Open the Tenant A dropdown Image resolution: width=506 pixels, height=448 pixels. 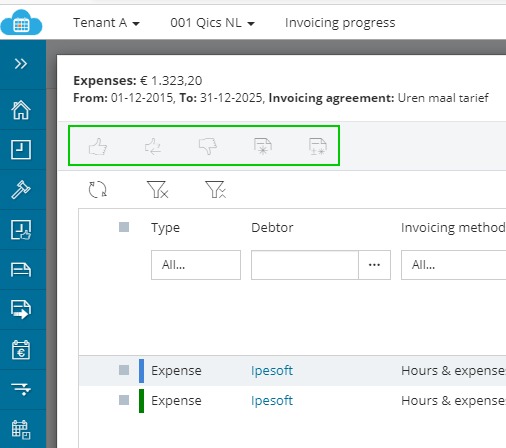coord(106,23)
